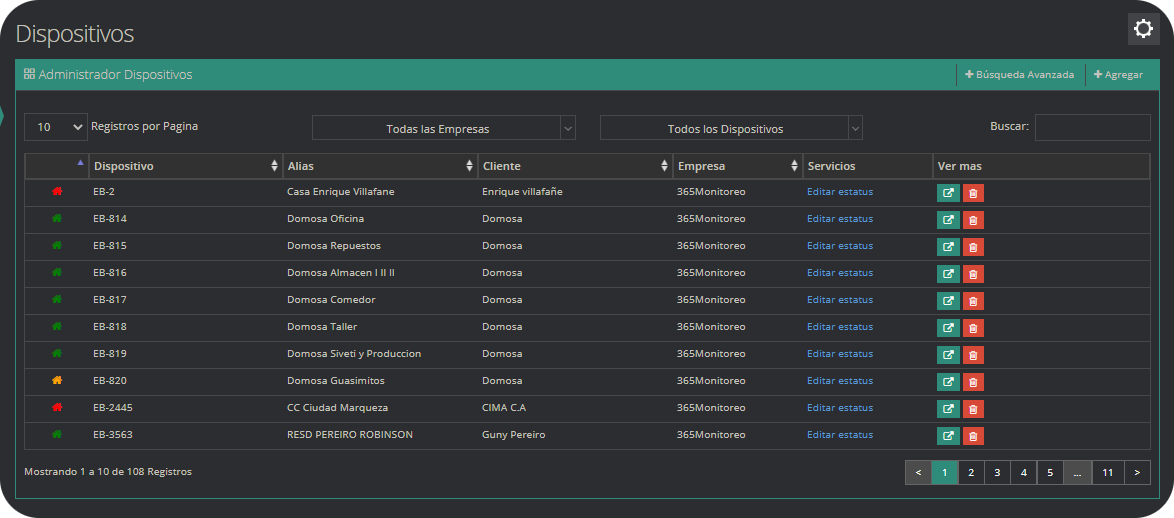
Task: Click the green house icon for EB-815
Action: click(57, 246)
